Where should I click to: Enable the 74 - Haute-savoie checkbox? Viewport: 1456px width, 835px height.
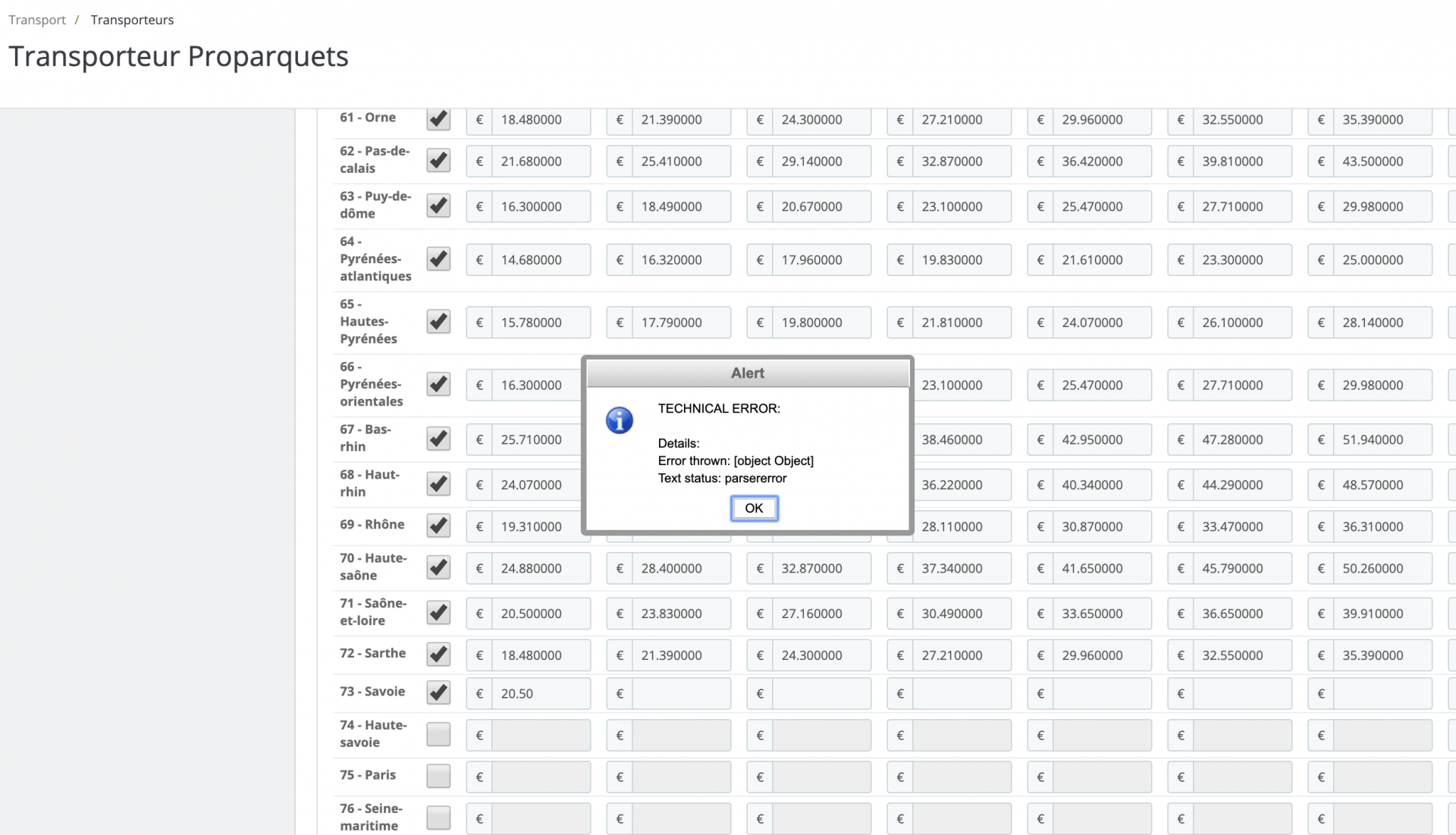[x=438, y=734]
